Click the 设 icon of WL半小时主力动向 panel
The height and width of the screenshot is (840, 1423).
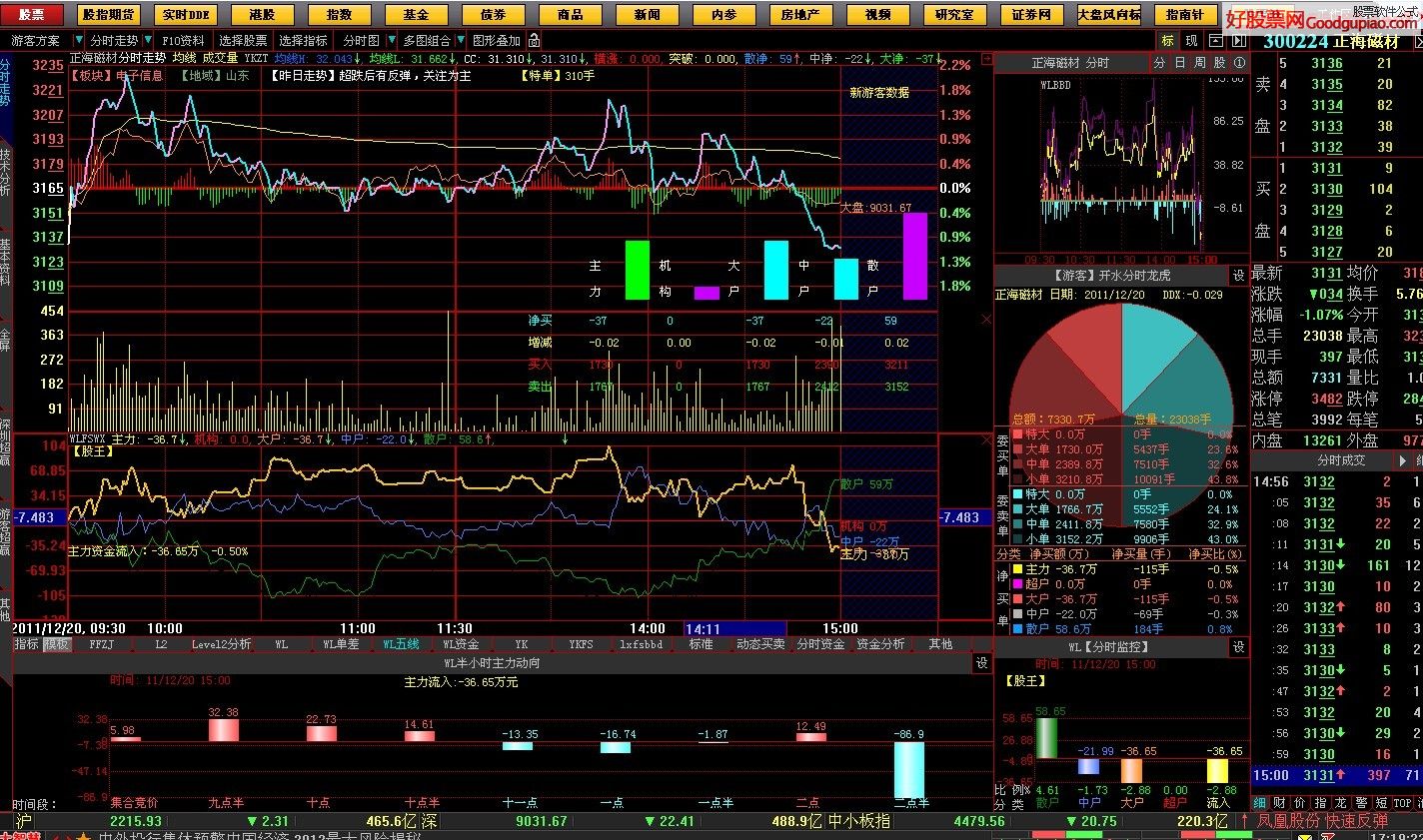pos(981,662)
